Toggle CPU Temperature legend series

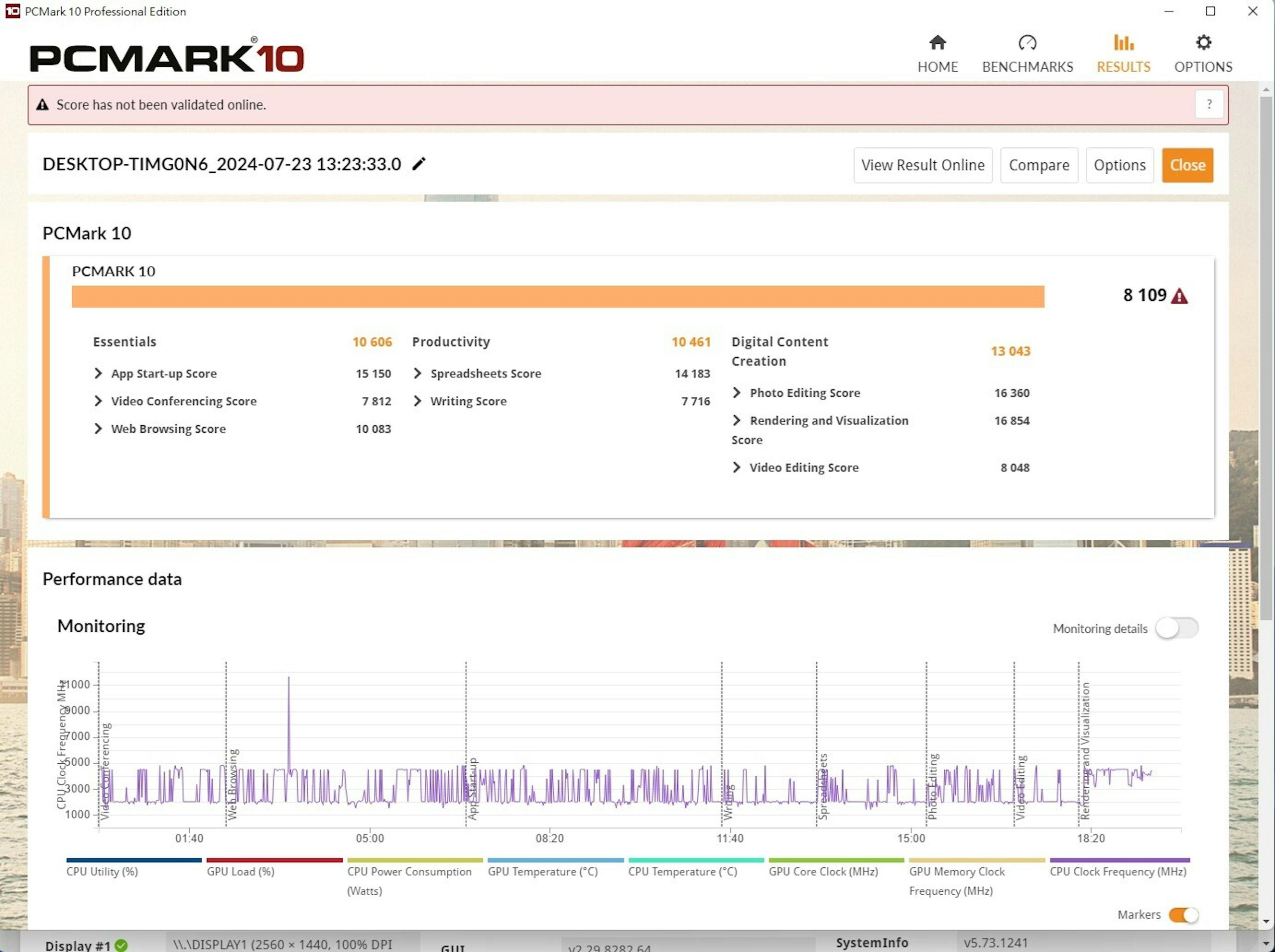pyautogui.click(x=696, y=868)
